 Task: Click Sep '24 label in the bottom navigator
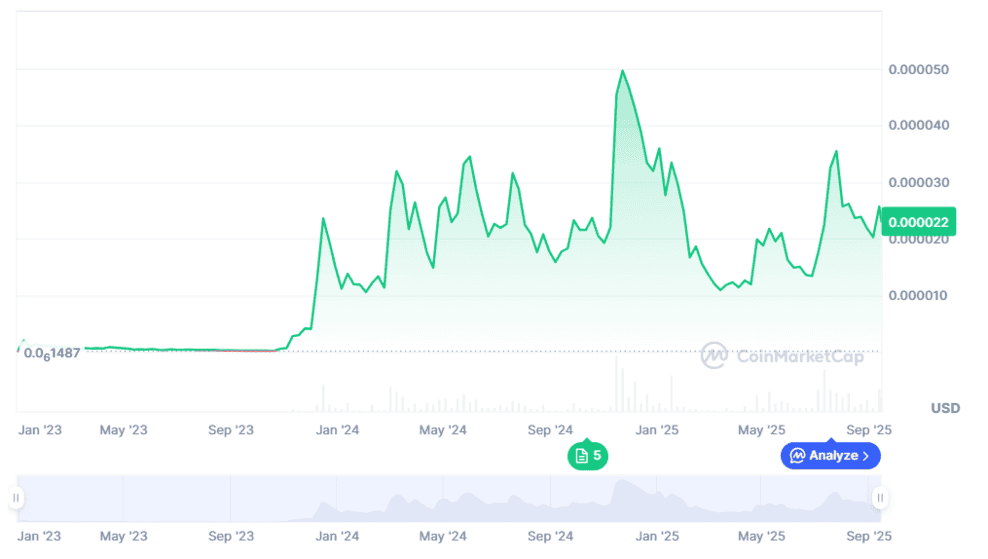click(549, 537)
